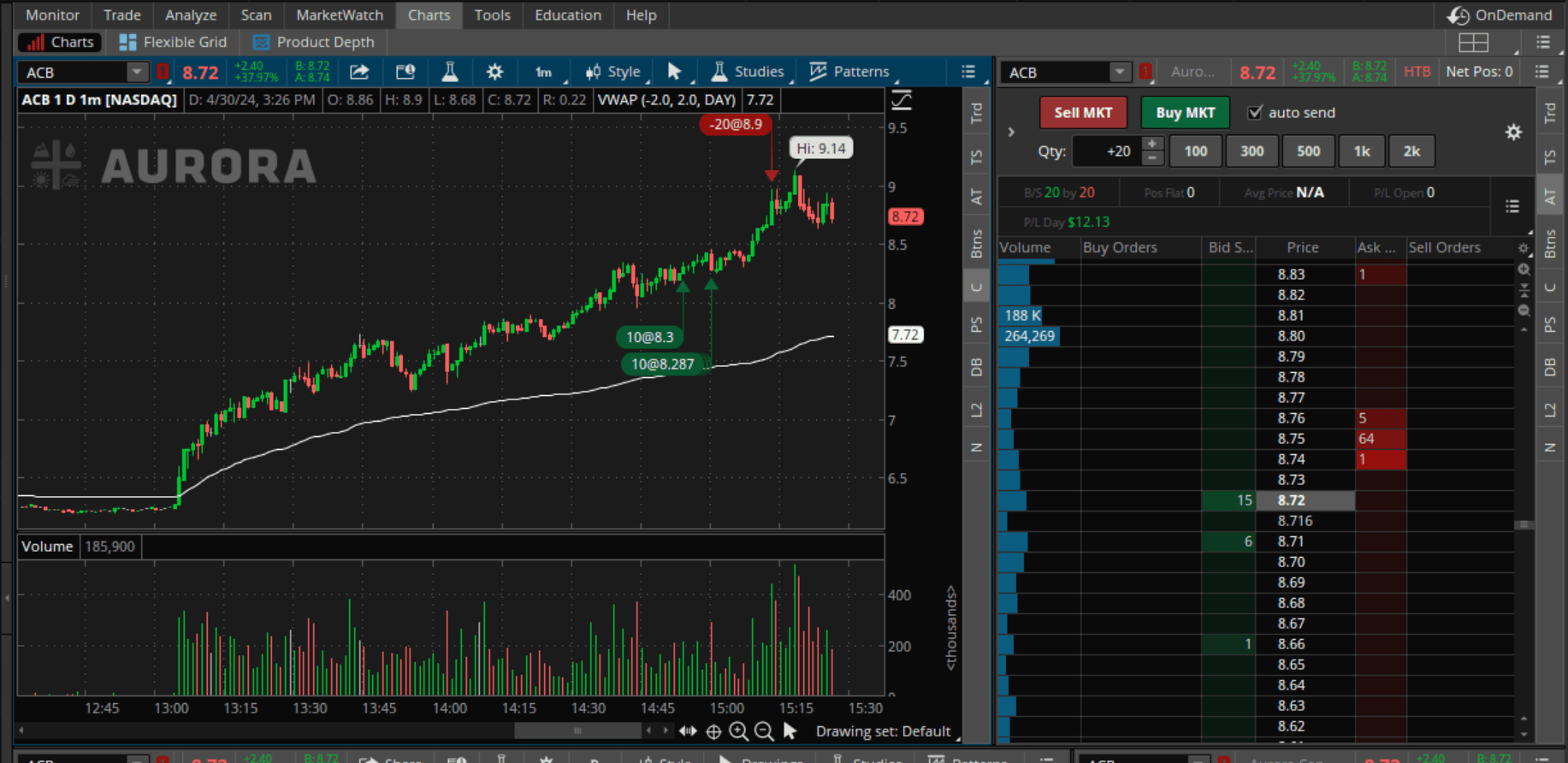Open the Style dropdown in chart toolbar

click(613, 72)
